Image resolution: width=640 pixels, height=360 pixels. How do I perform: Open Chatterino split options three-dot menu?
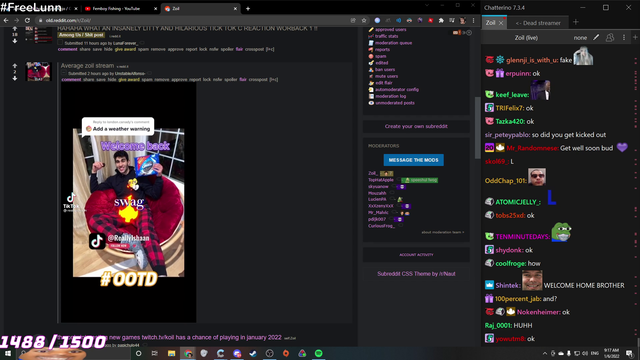[x=624, y=38]
